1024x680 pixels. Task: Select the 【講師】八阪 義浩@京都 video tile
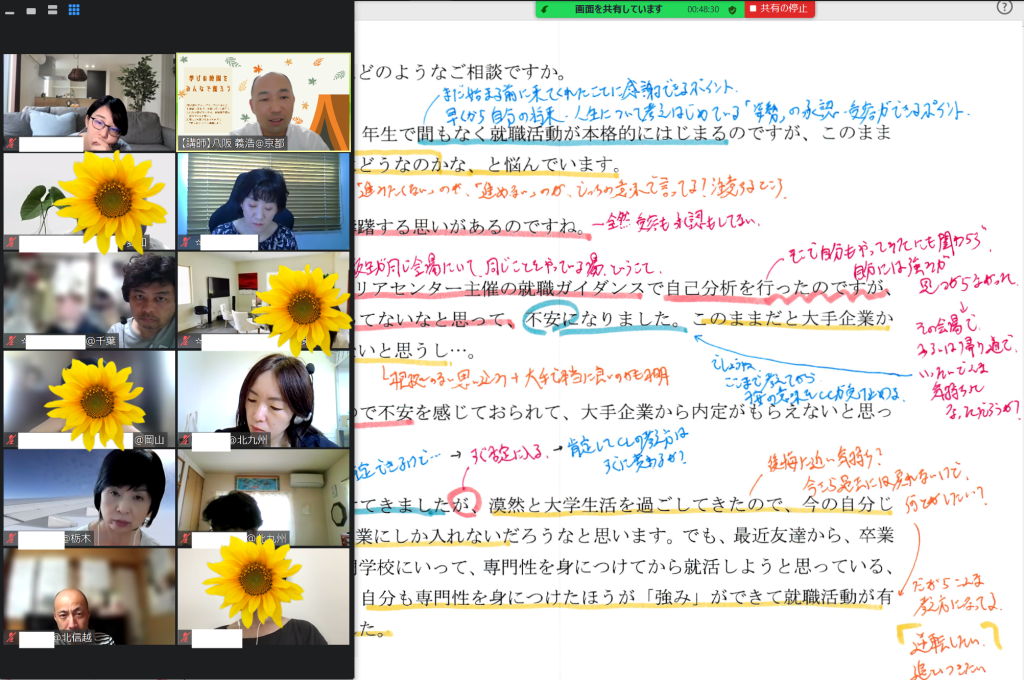click(264, 101)
